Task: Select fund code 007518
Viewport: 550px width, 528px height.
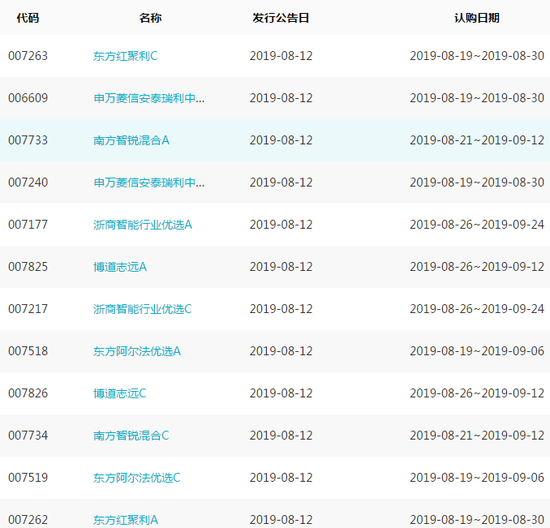Action: coord(28,351)
